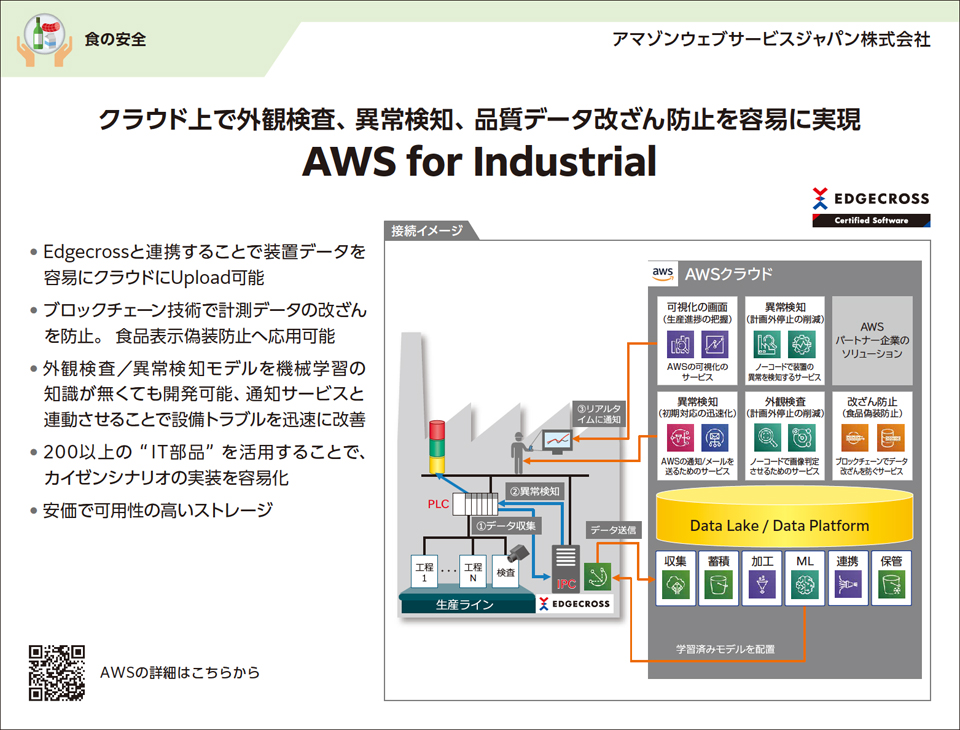Click the AWSの可視化のサービス caption
This screenshot has height=730, width=960.
pyautogui.click(x=697, y=372)
